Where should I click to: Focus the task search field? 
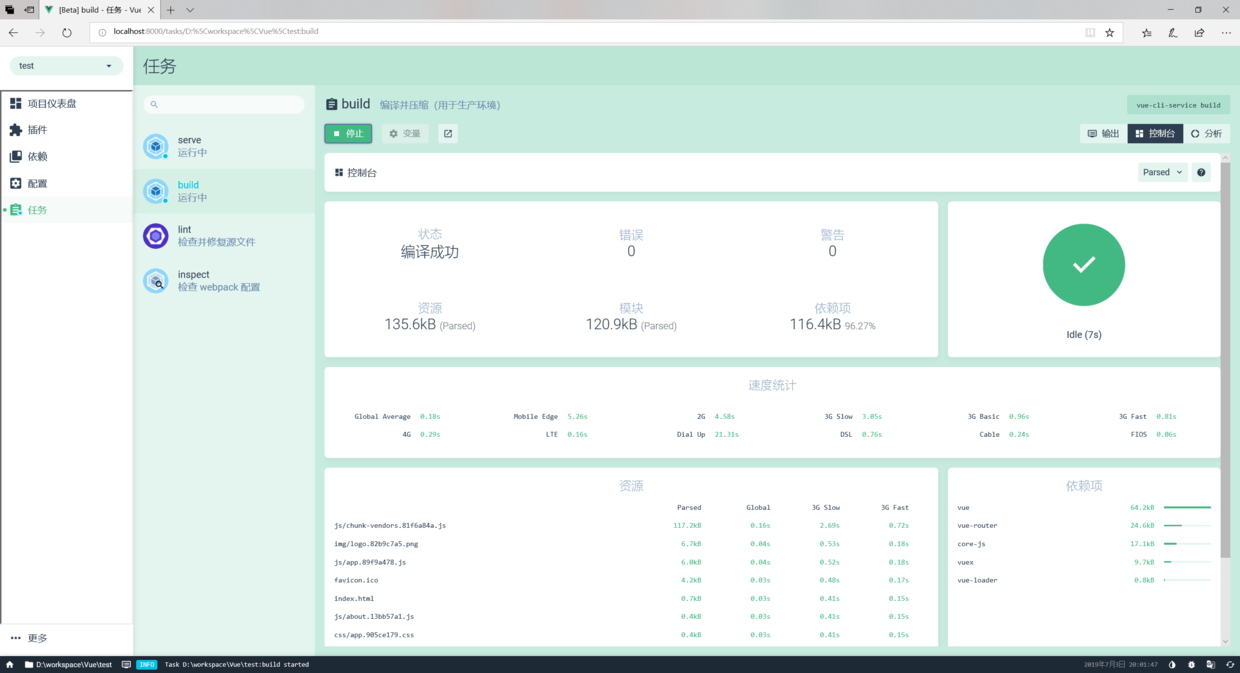tap(224, 104)
